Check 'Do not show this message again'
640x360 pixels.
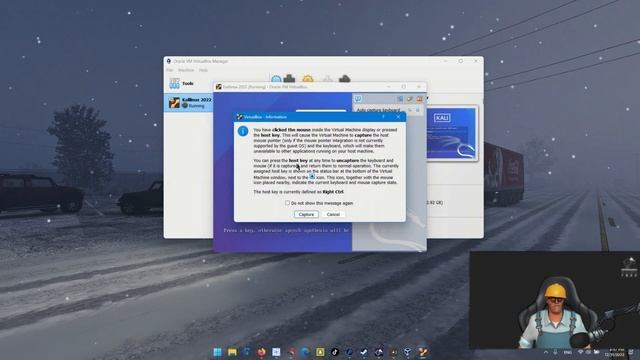[x=287, y=203]
